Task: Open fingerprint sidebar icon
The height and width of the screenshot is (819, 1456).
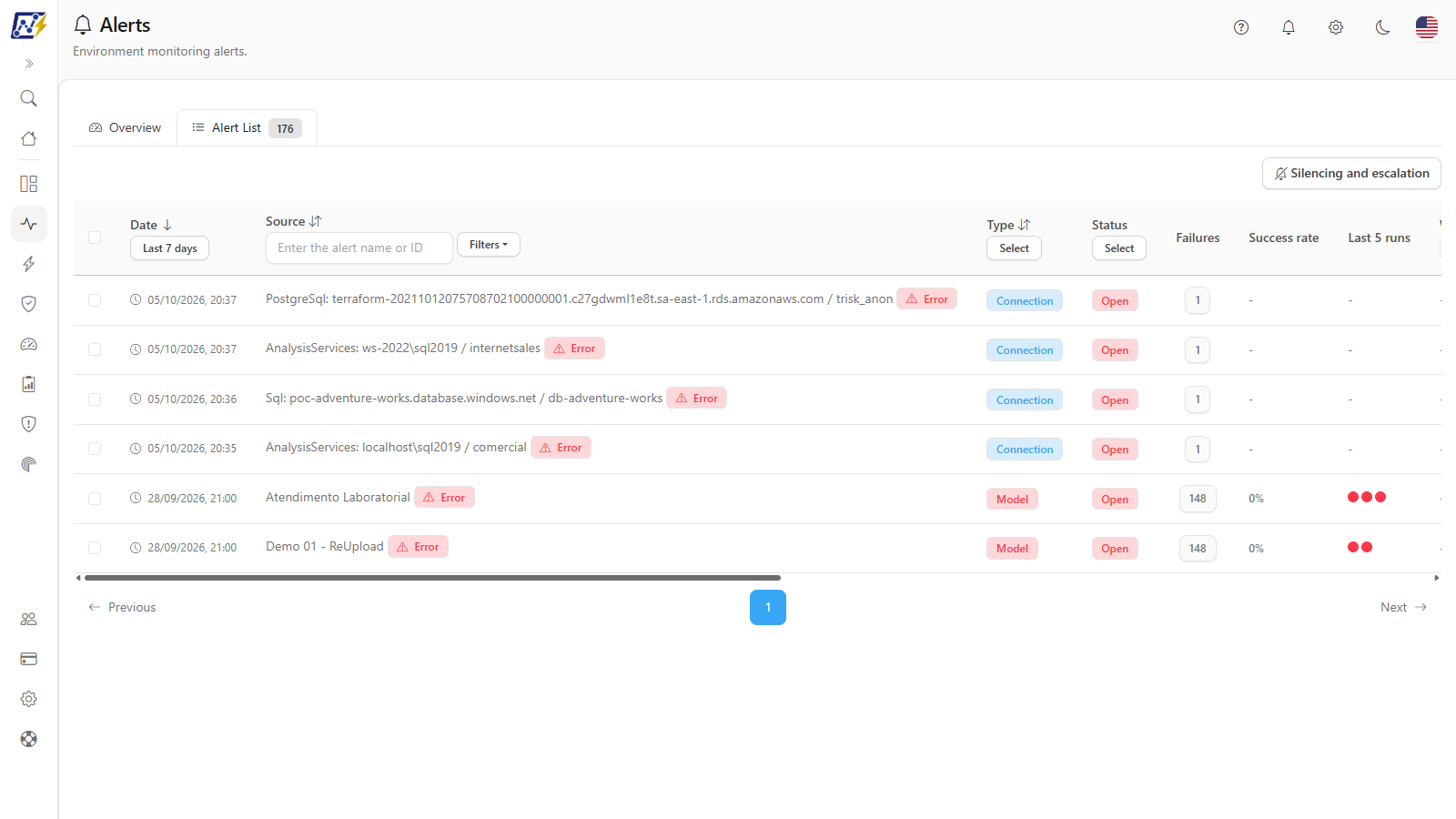Action: 29,464
